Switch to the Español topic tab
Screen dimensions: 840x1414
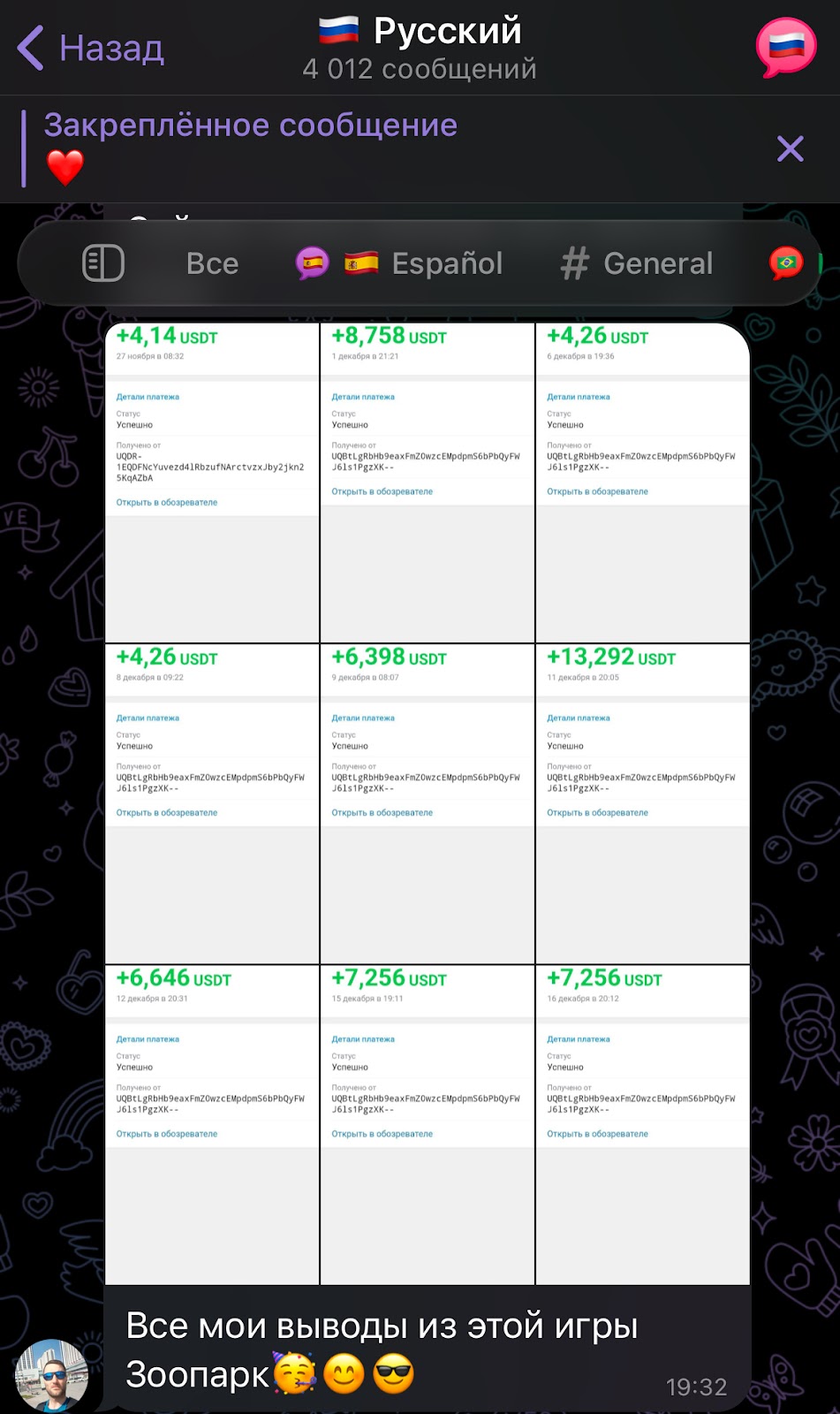(446, 263)
